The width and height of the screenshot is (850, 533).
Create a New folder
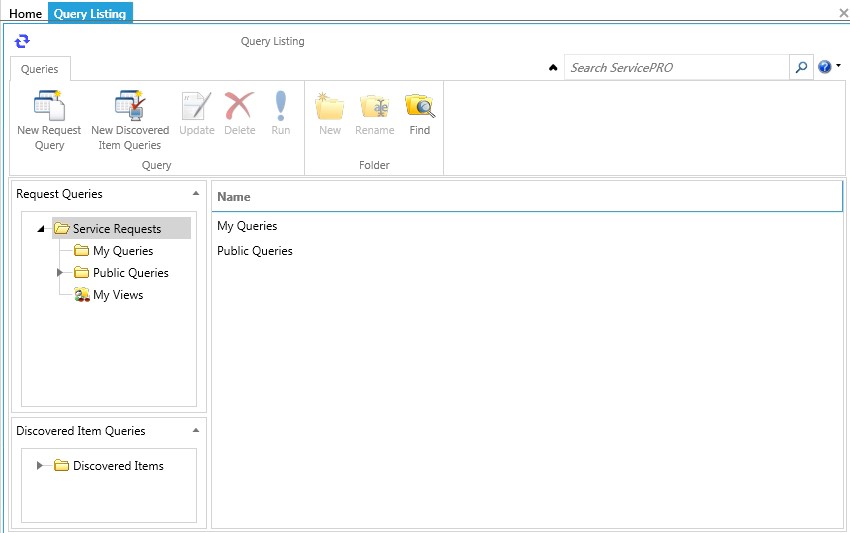(x=330, y=113)
